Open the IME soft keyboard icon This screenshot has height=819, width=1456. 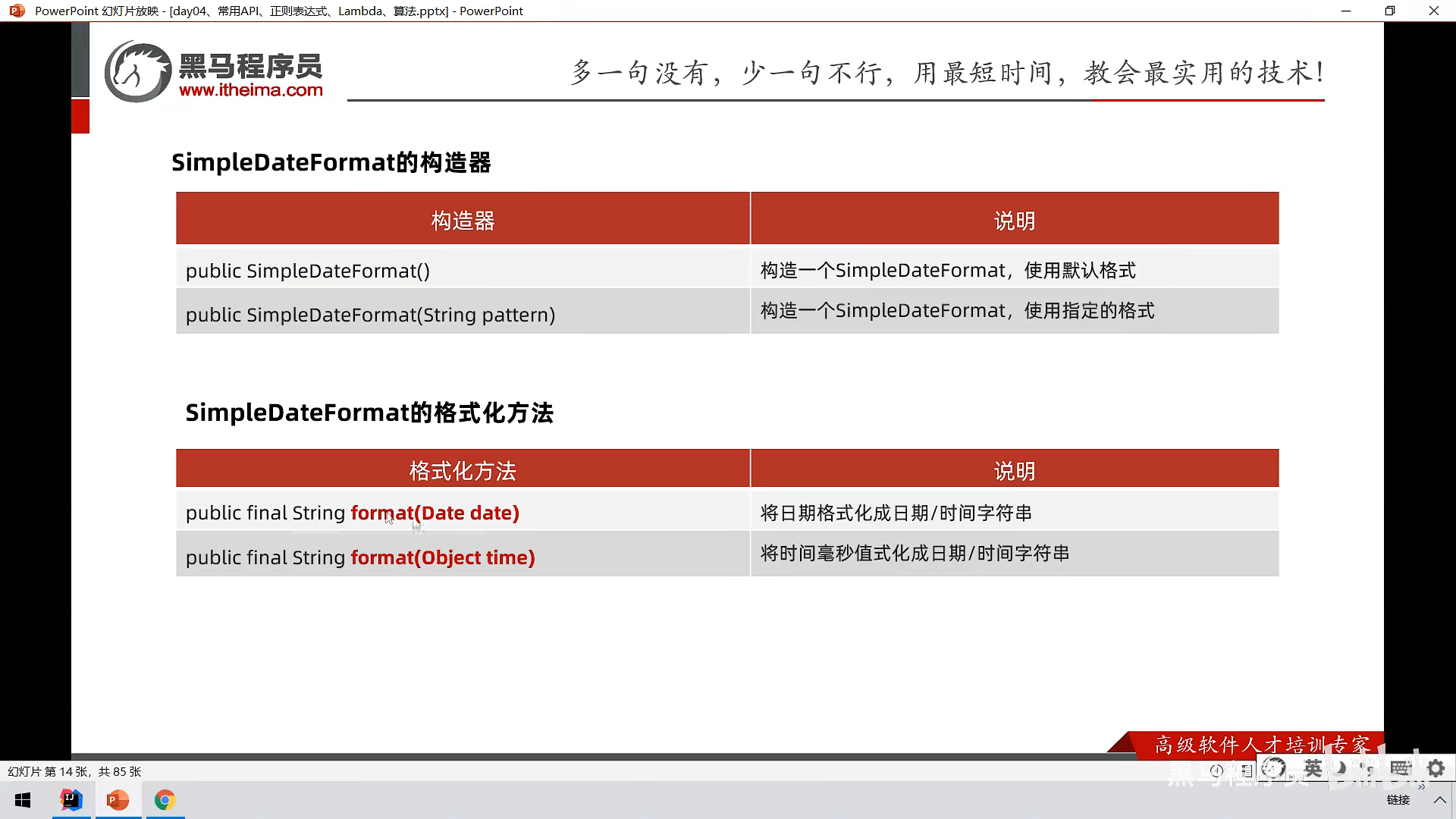(1400, 768)
